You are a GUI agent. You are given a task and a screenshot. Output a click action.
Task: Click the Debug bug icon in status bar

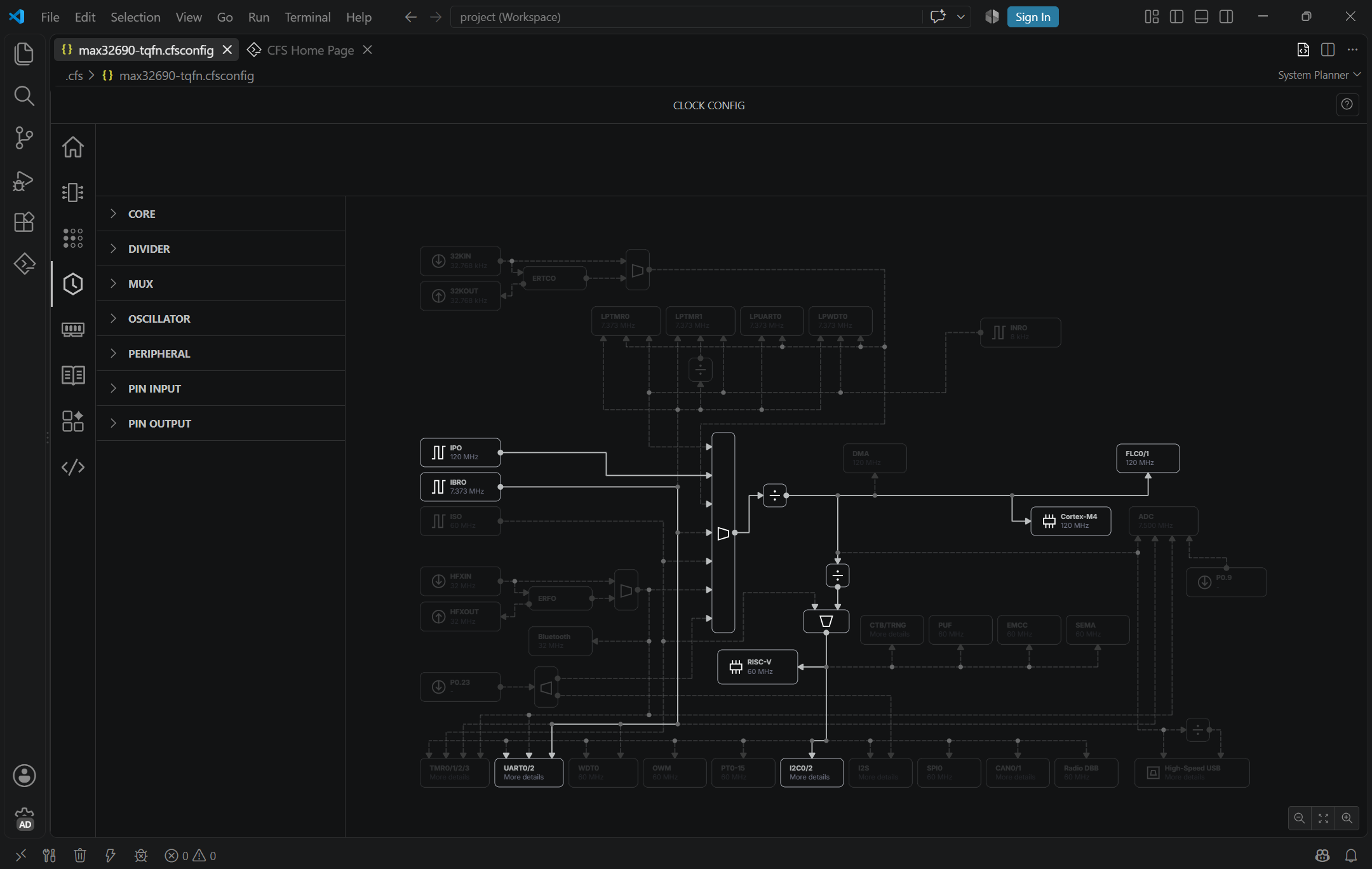click(x=141, y=856)
